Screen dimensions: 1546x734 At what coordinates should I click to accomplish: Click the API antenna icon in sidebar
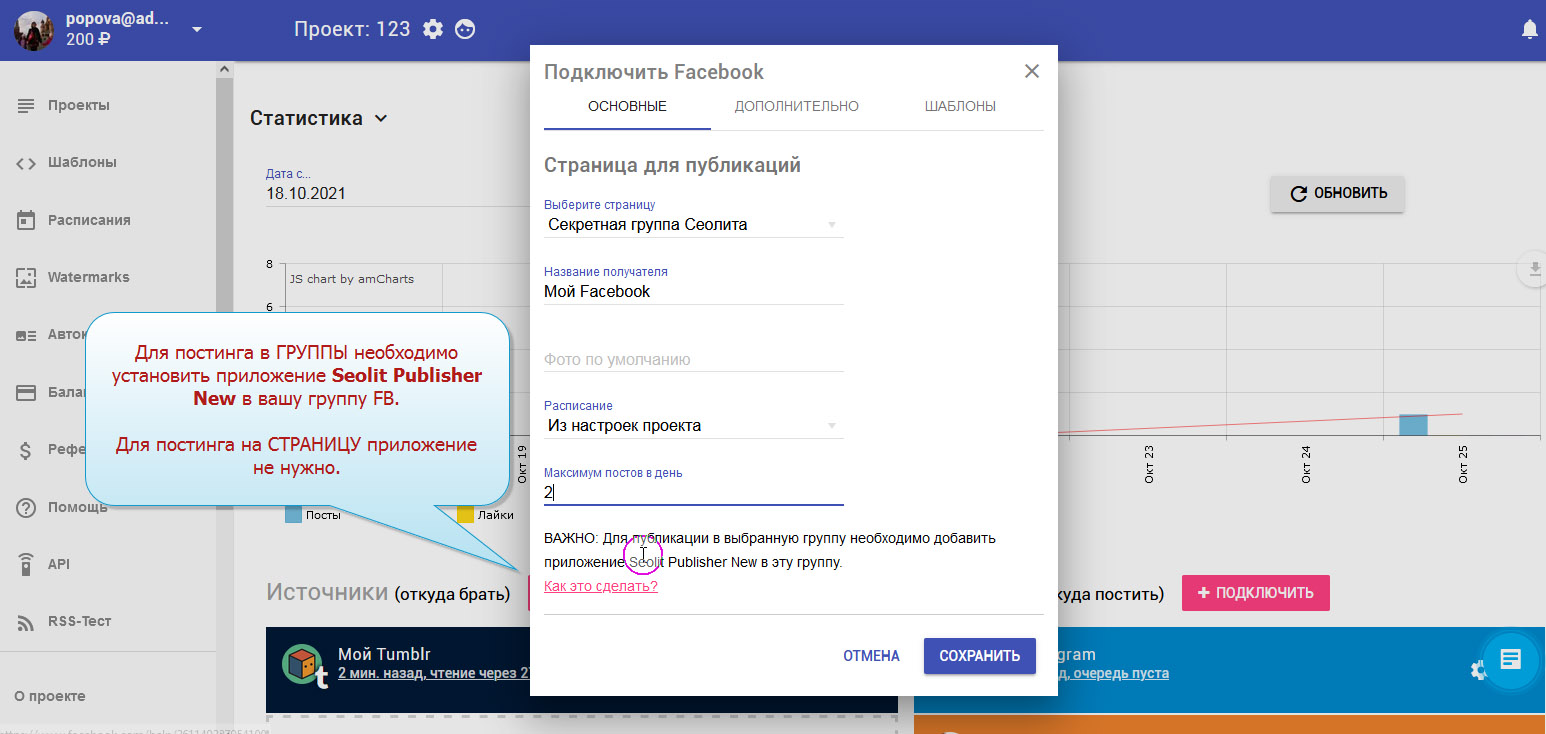tap(26, 564)
